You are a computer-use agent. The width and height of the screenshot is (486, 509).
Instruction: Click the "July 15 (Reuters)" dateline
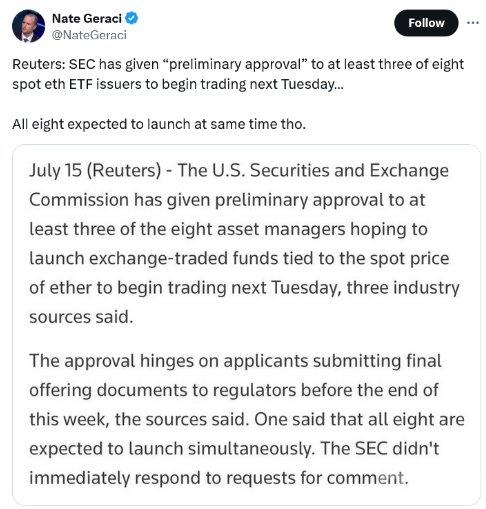click(95, 170)
